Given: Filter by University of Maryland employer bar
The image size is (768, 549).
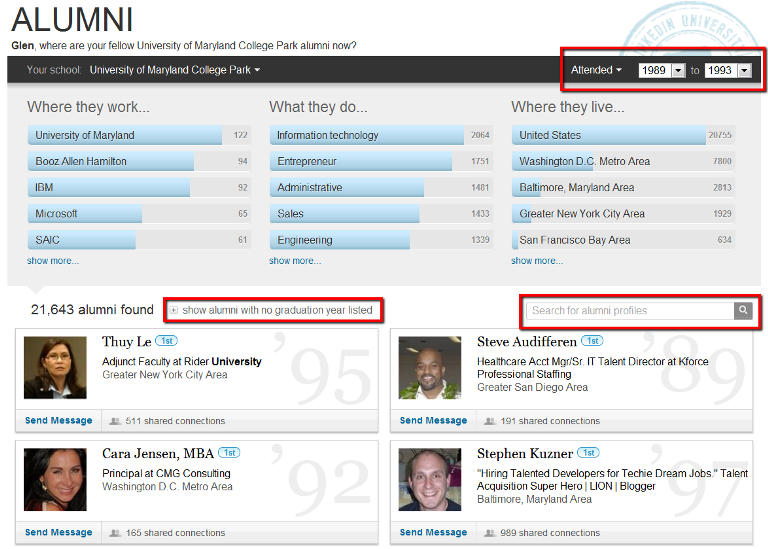Looking at the screenshot, I should 139,135.
